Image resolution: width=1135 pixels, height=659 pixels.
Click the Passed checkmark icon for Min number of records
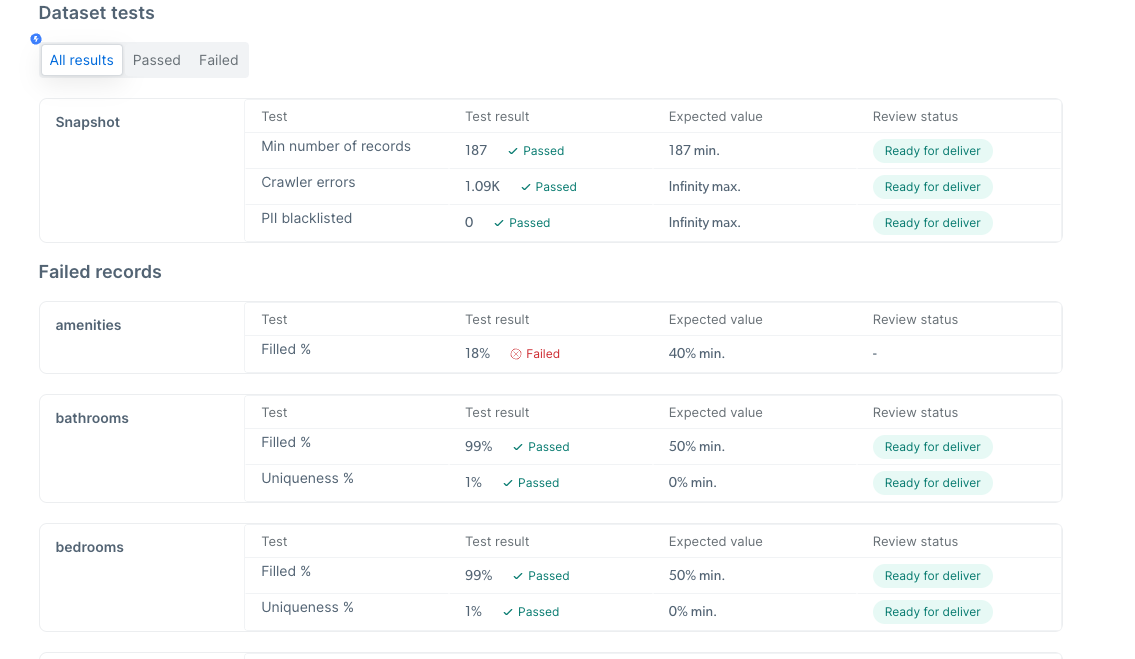(x=513, y=151)
